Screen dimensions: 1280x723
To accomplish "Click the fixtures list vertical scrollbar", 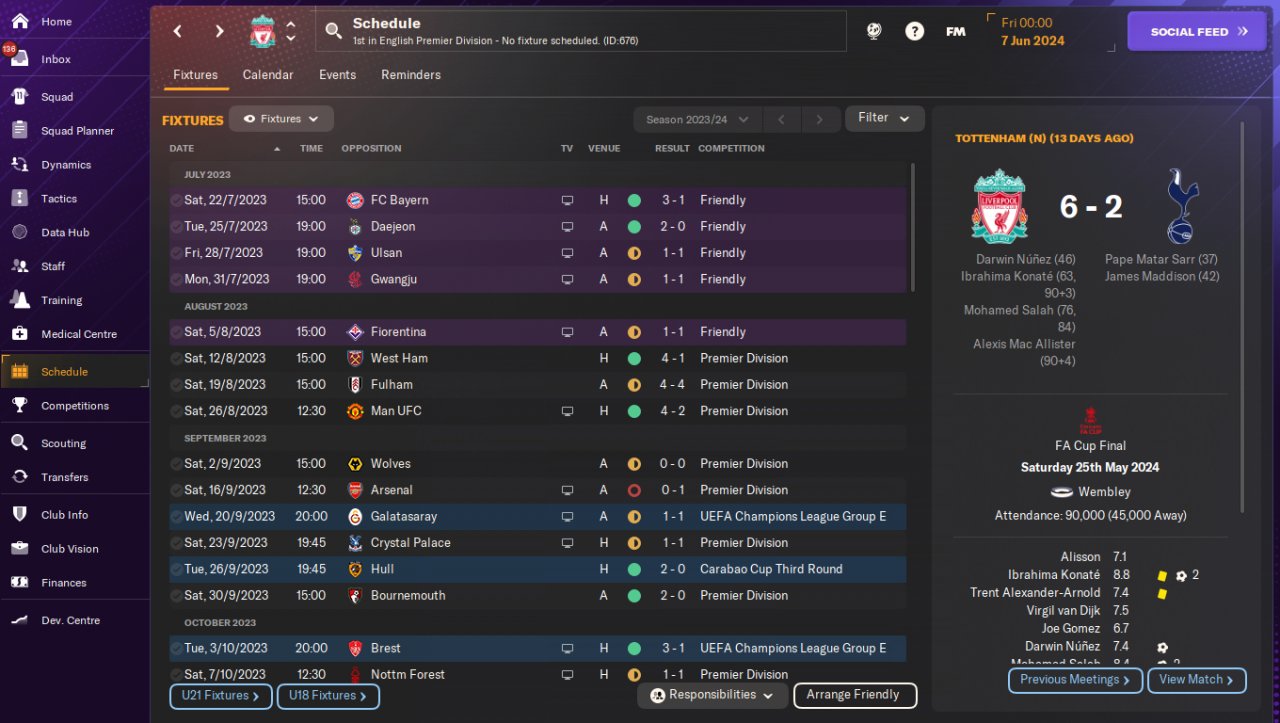I will [x=913, y=227].
